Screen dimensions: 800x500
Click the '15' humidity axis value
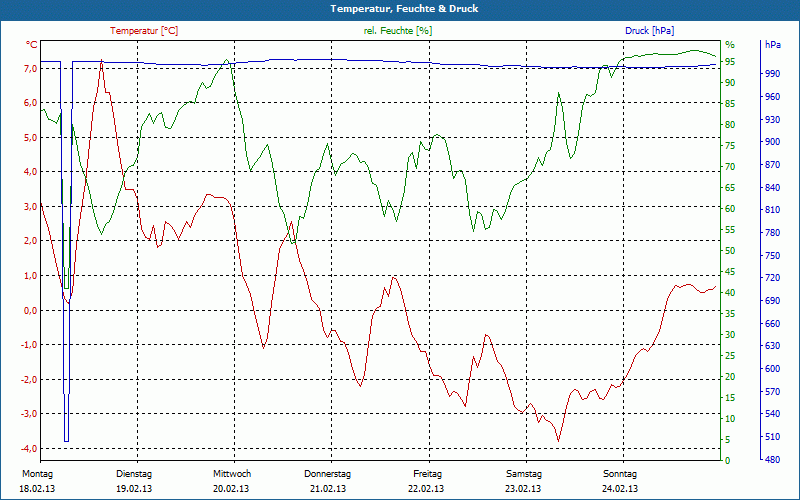click(730, 397)
